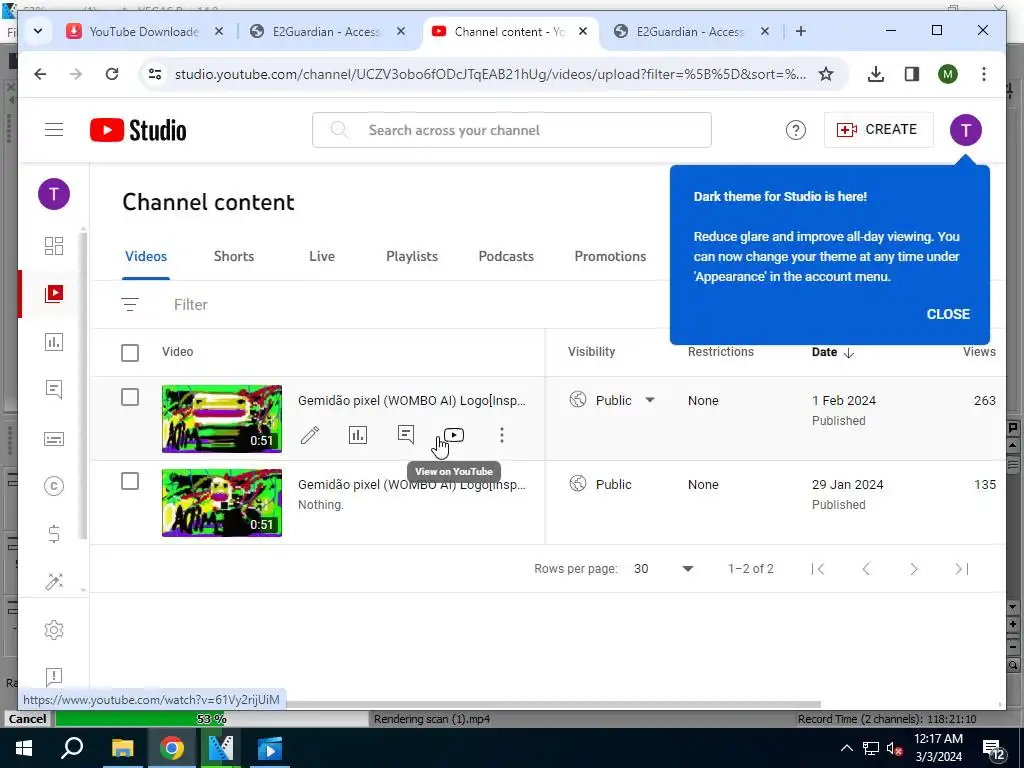This screenshot has width=1024, height=768.
Task: Go to last page of videos
Action: point(962,569)
